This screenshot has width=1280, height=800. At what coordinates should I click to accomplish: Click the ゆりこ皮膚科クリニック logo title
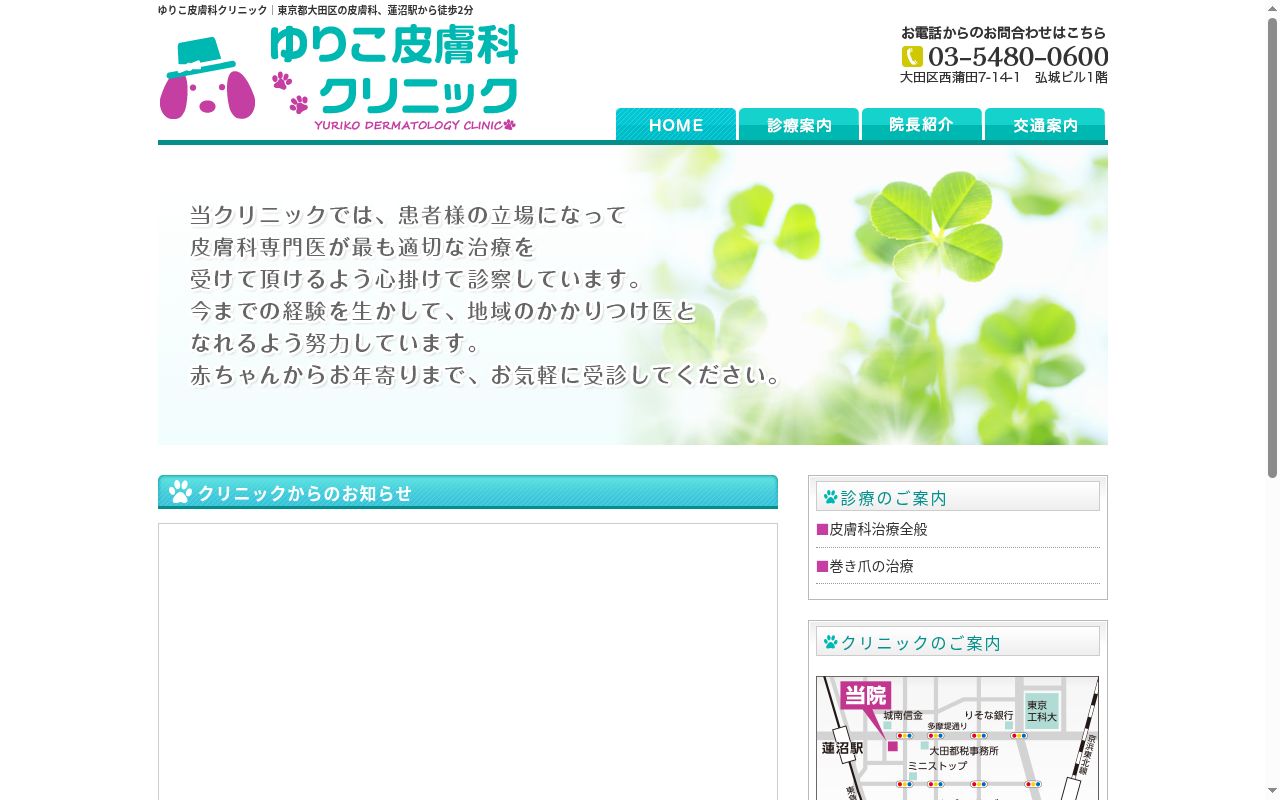pos(394,69)
